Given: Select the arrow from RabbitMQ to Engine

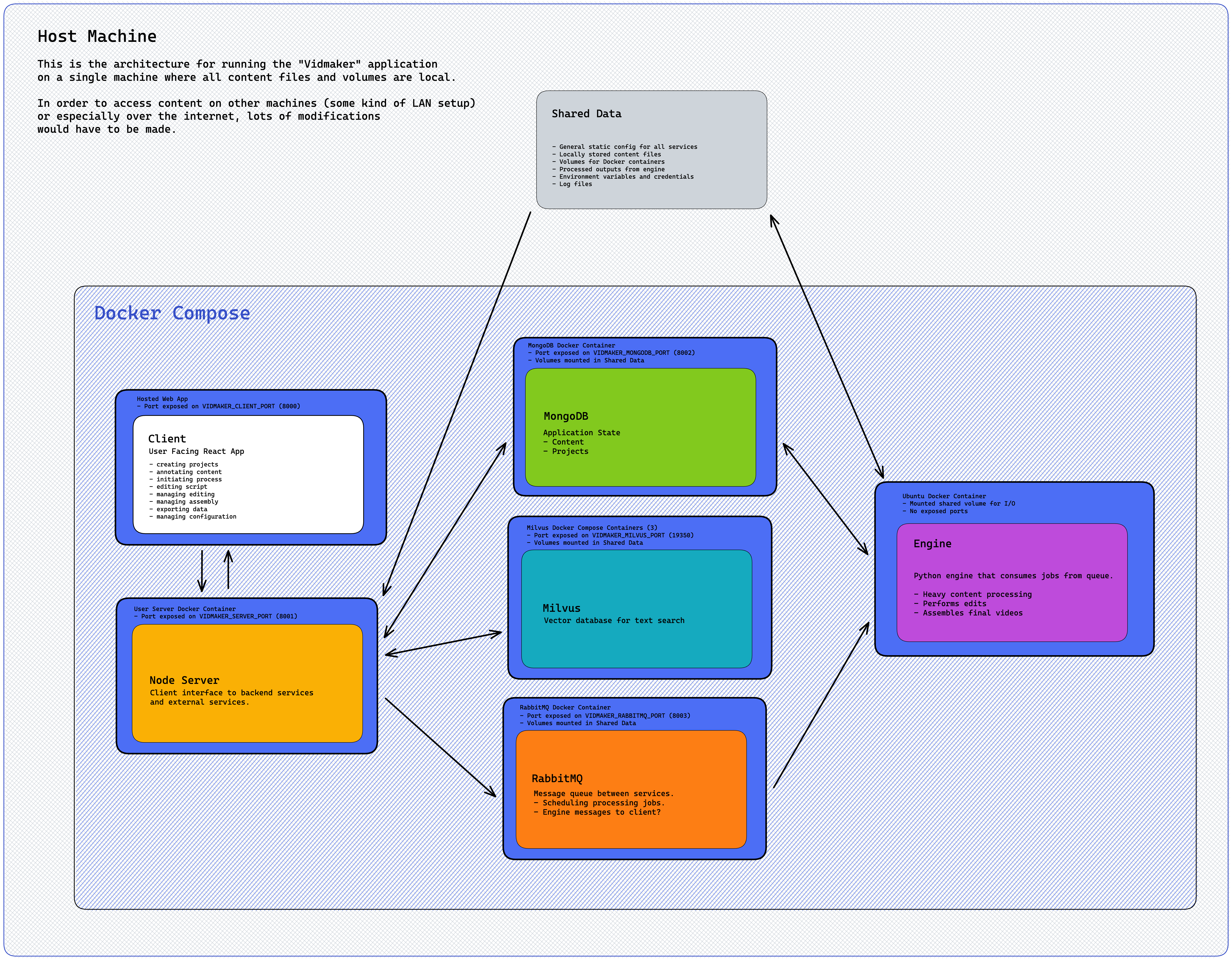Looking at the screenshot, I should click(x=821, y=706).
